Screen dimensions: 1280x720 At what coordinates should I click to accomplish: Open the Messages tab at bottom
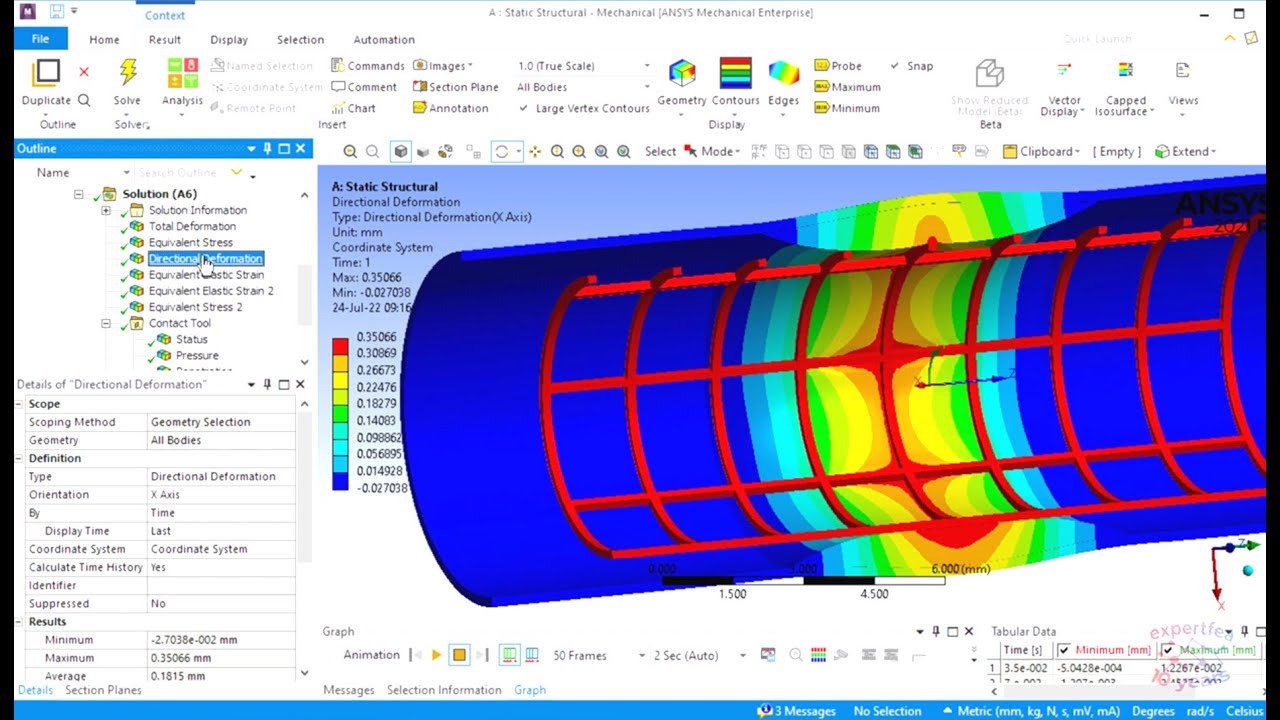[x=348, y=690]
